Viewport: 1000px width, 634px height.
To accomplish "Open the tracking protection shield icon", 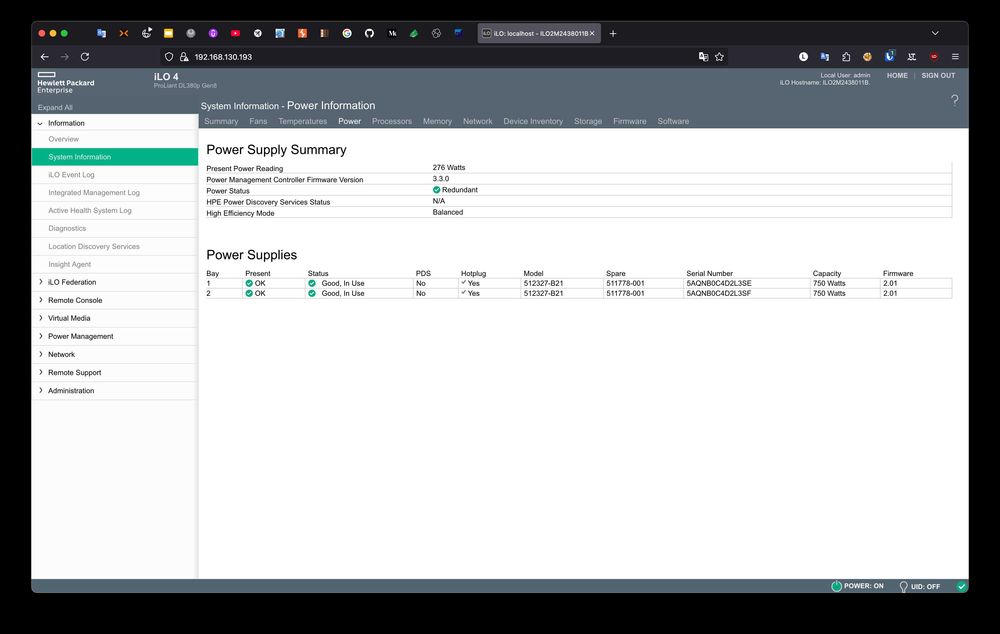I will 169,57.
